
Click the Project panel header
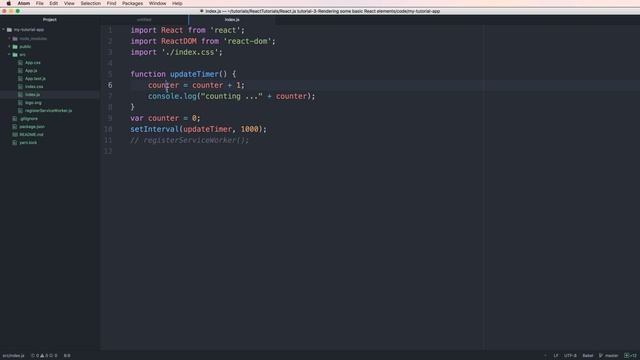click(50, 20)
